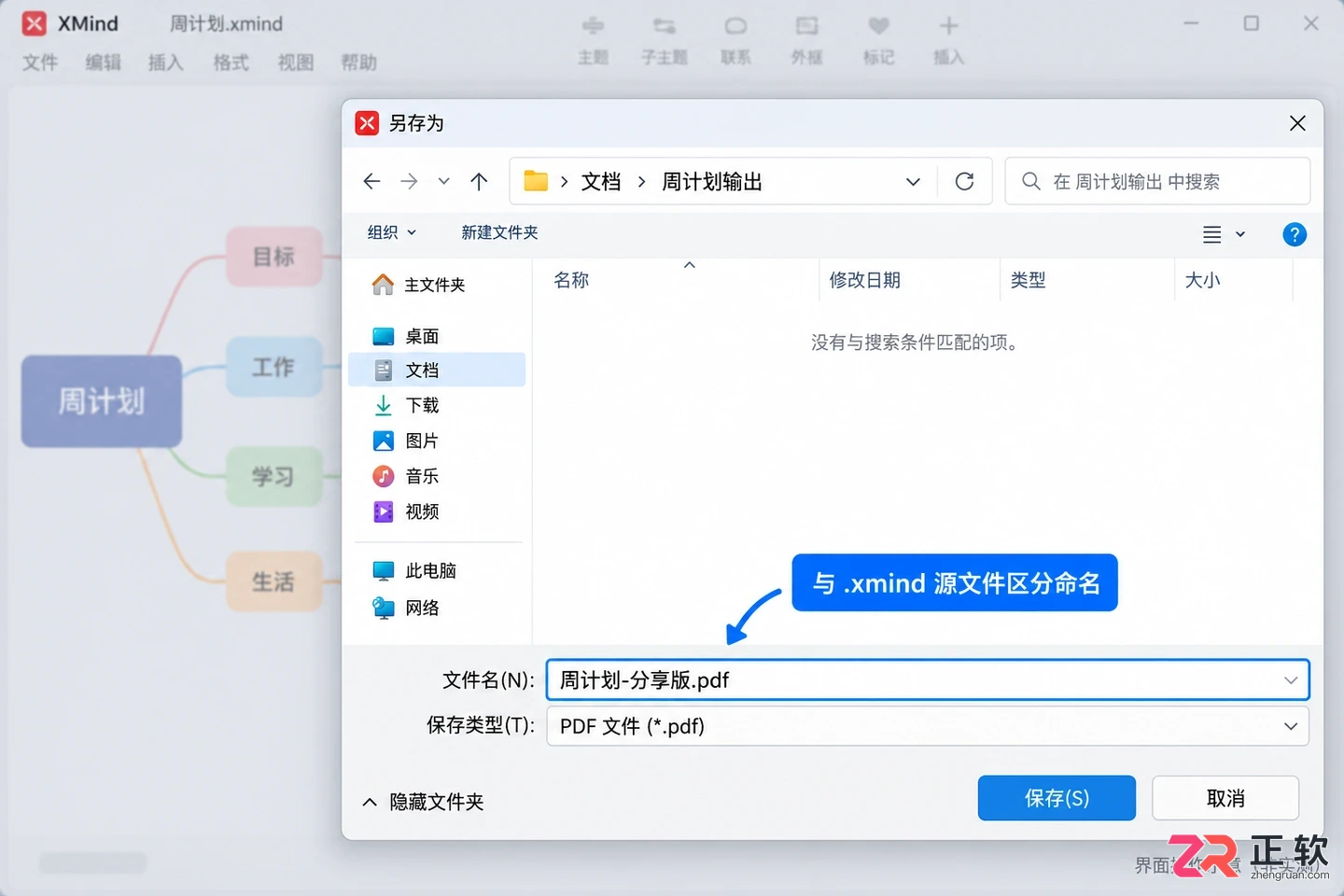This screenshot has width=1344, height=896.
Task: Open the help question mark icon
Action: coord(1295,234)
